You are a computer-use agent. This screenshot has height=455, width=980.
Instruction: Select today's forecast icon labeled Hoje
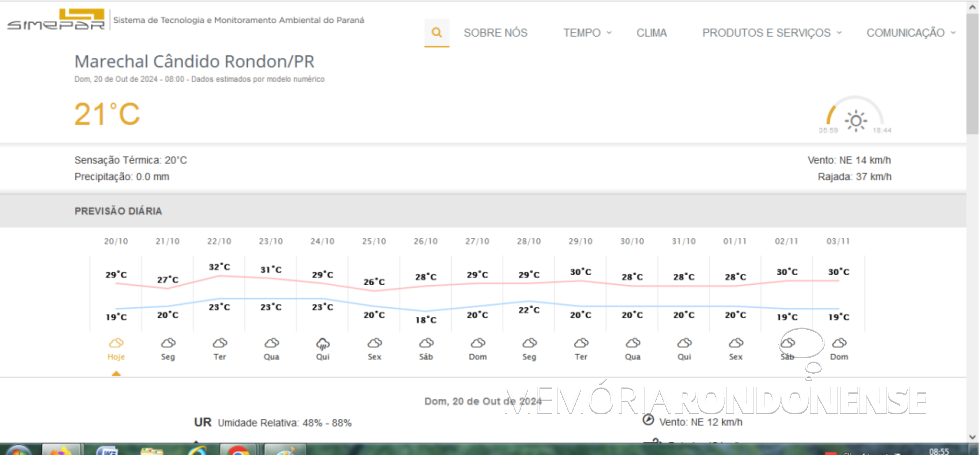(116, 344)
